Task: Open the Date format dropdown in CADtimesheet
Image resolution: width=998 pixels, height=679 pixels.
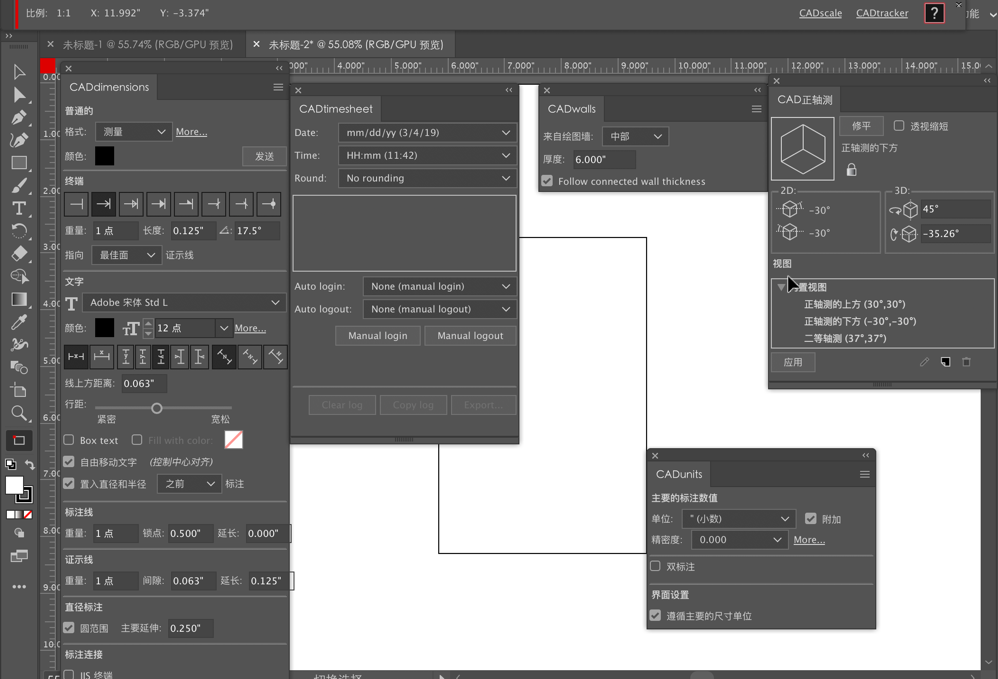Action: (x=427, y=132)
